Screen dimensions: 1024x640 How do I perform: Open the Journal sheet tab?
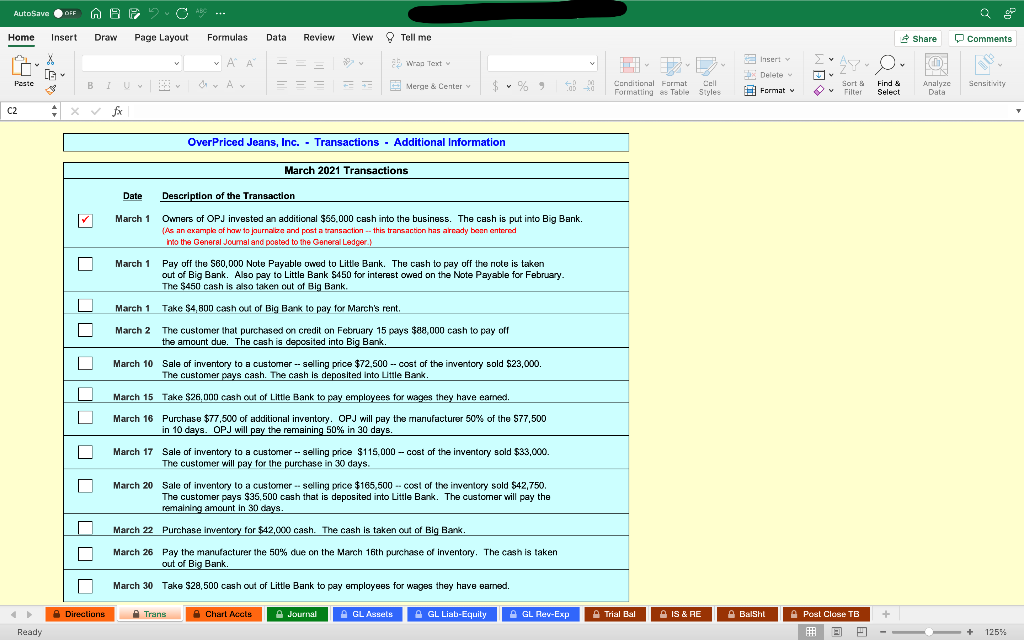(296, 614)
